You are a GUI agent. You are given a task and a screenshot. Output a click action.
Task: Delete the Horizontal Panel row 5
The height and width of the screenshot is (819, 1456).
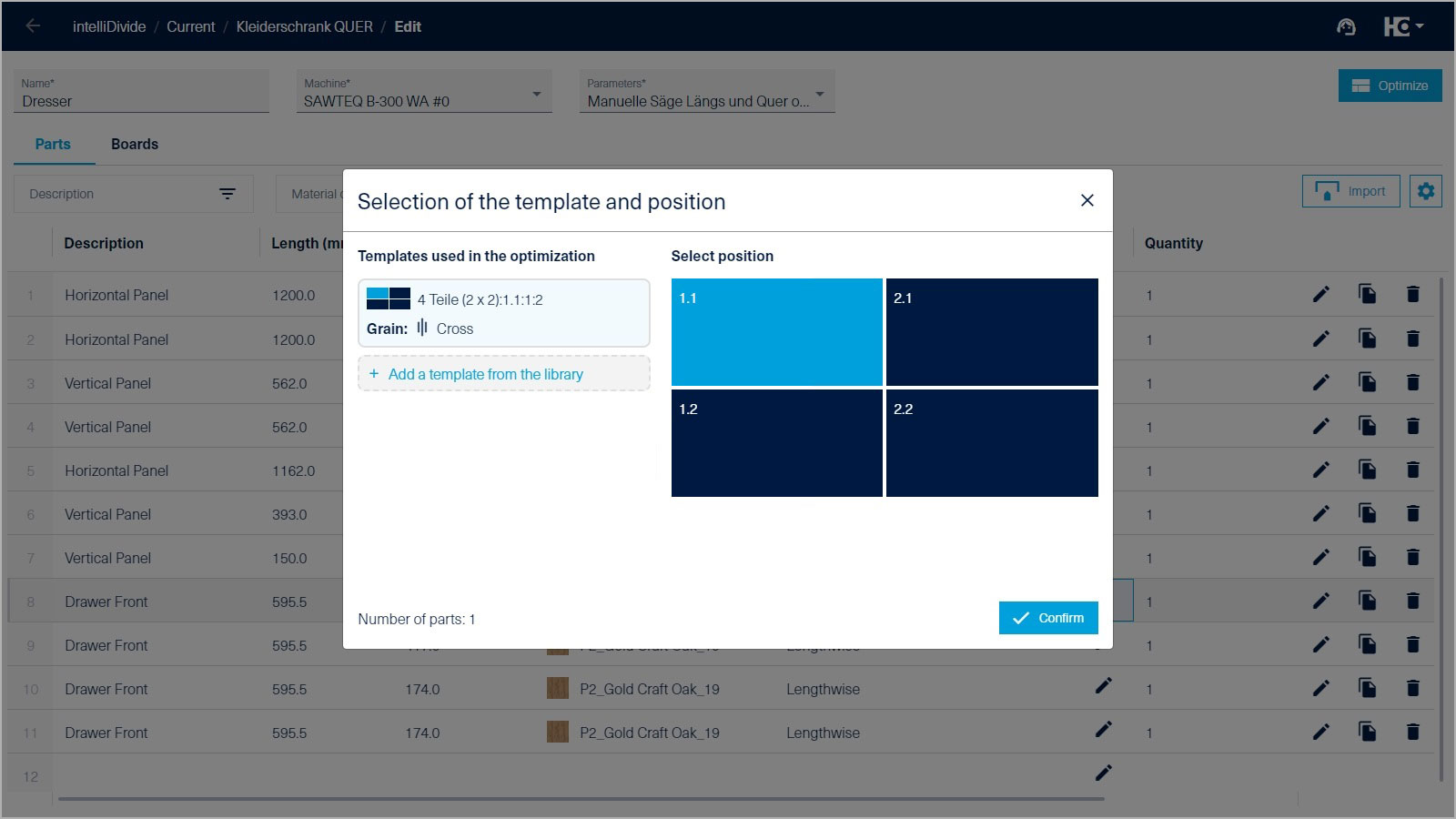coord(1412,470)
